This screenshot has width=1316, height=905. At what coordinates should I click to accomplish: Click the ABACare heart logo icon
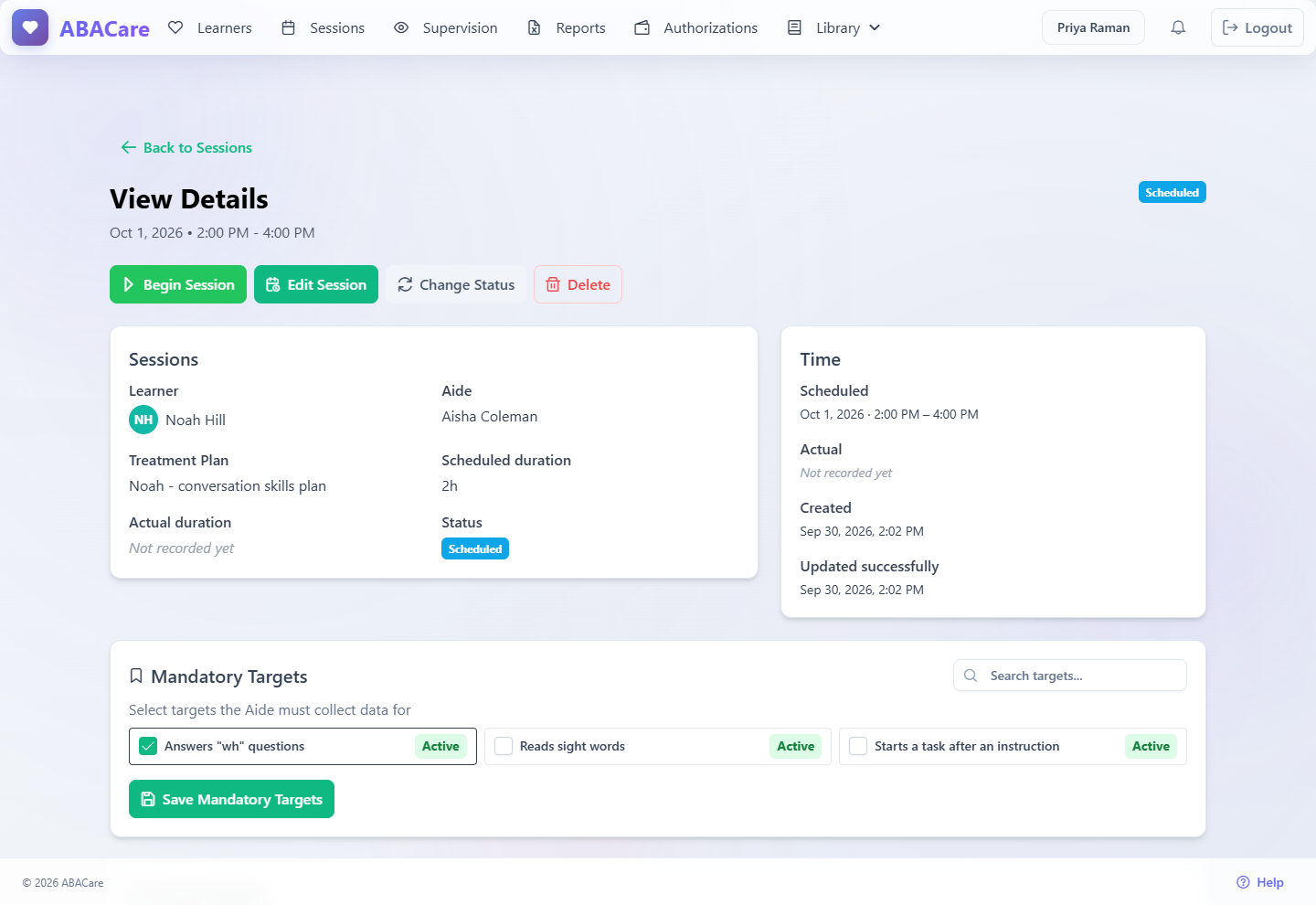click(30, 27)
